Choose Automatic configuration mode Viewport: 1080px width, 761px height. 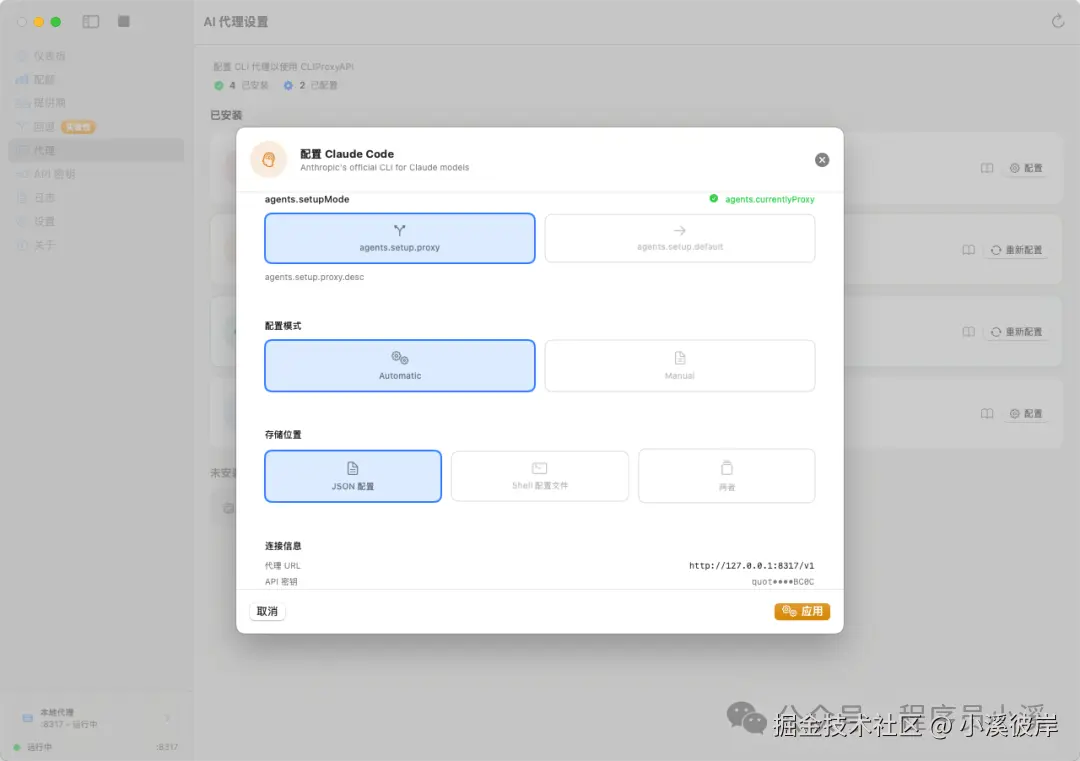(x=399, y=366)
